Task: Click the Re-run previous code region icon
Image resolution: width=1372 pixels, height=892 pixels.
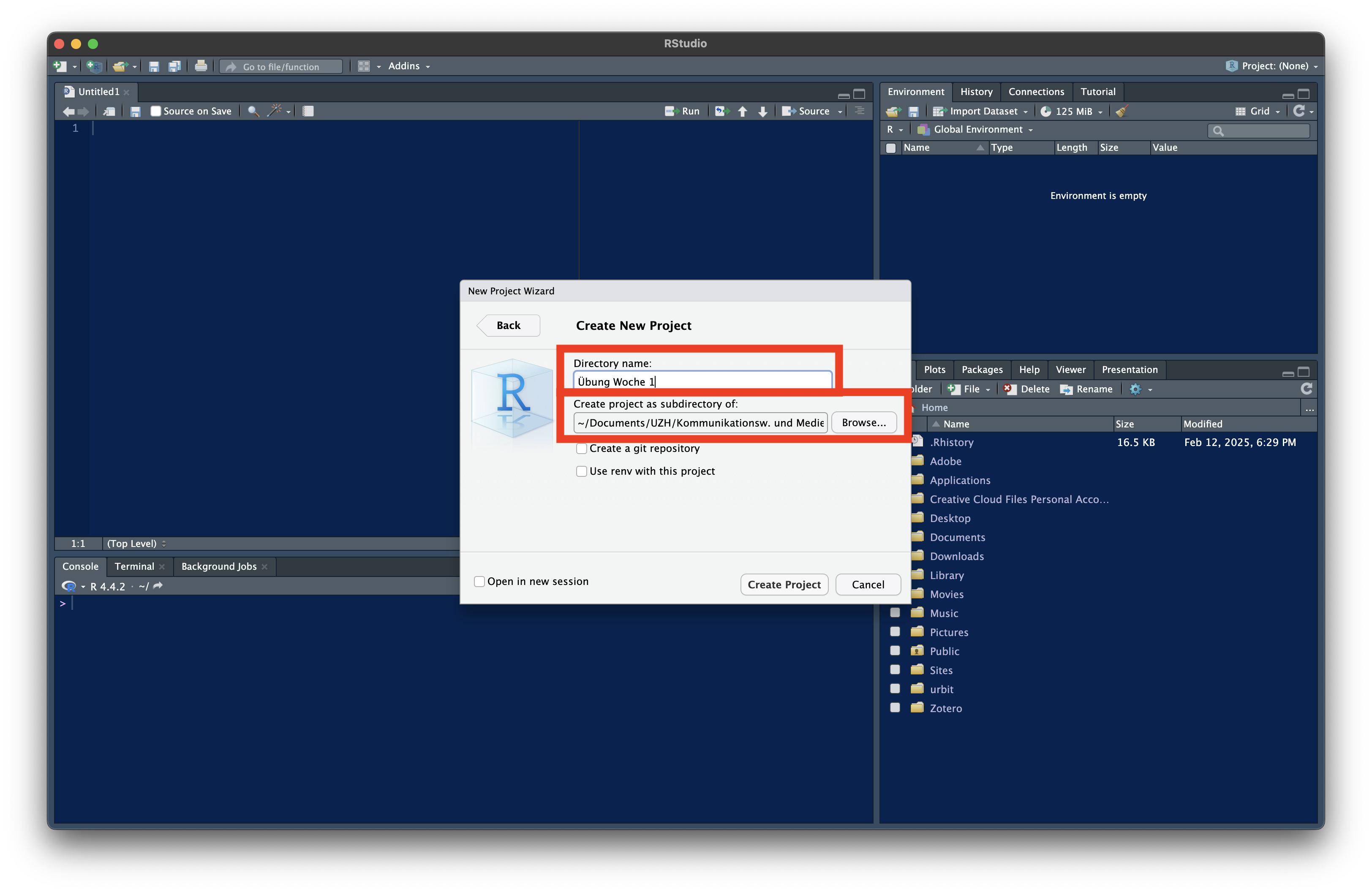Action: point(722,111)
